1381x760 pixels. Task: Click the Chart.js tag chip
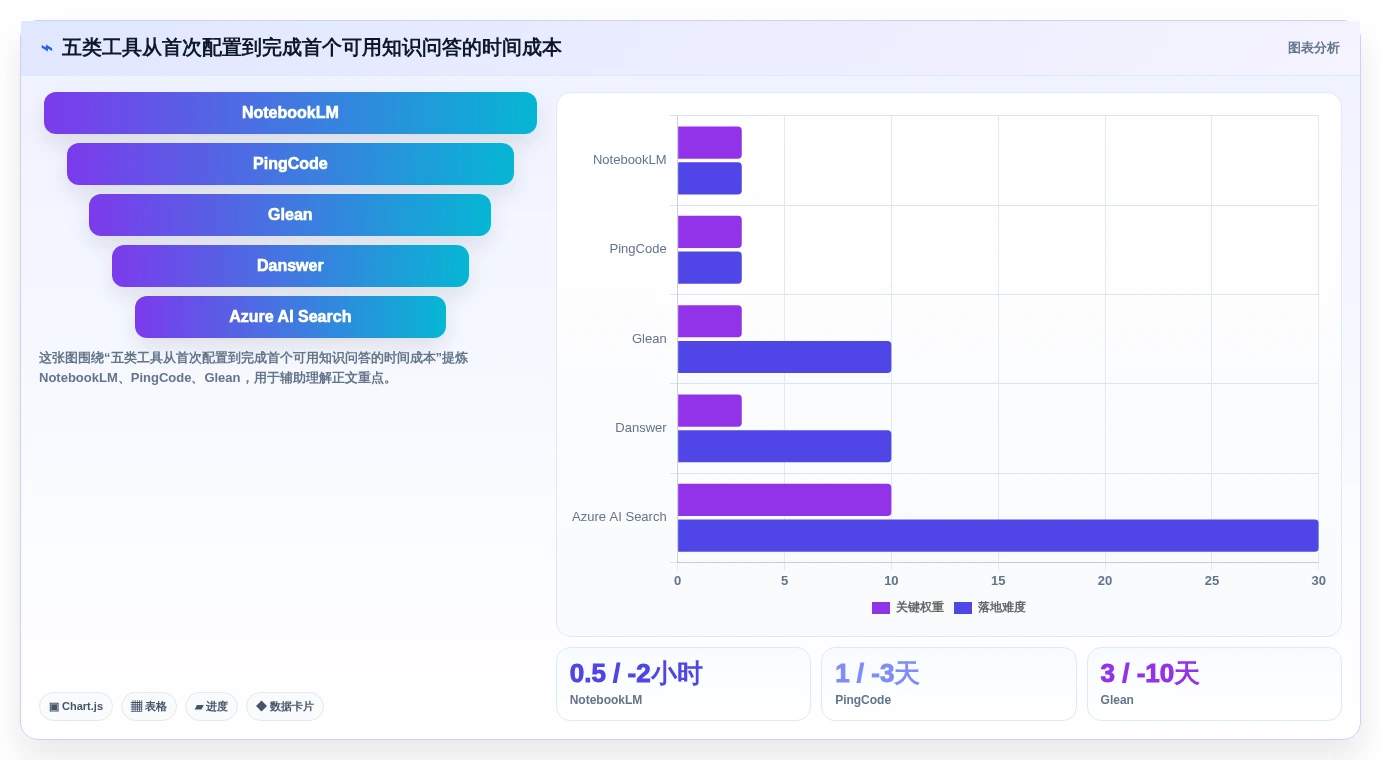pyautogui.click(x=76, y=706)
